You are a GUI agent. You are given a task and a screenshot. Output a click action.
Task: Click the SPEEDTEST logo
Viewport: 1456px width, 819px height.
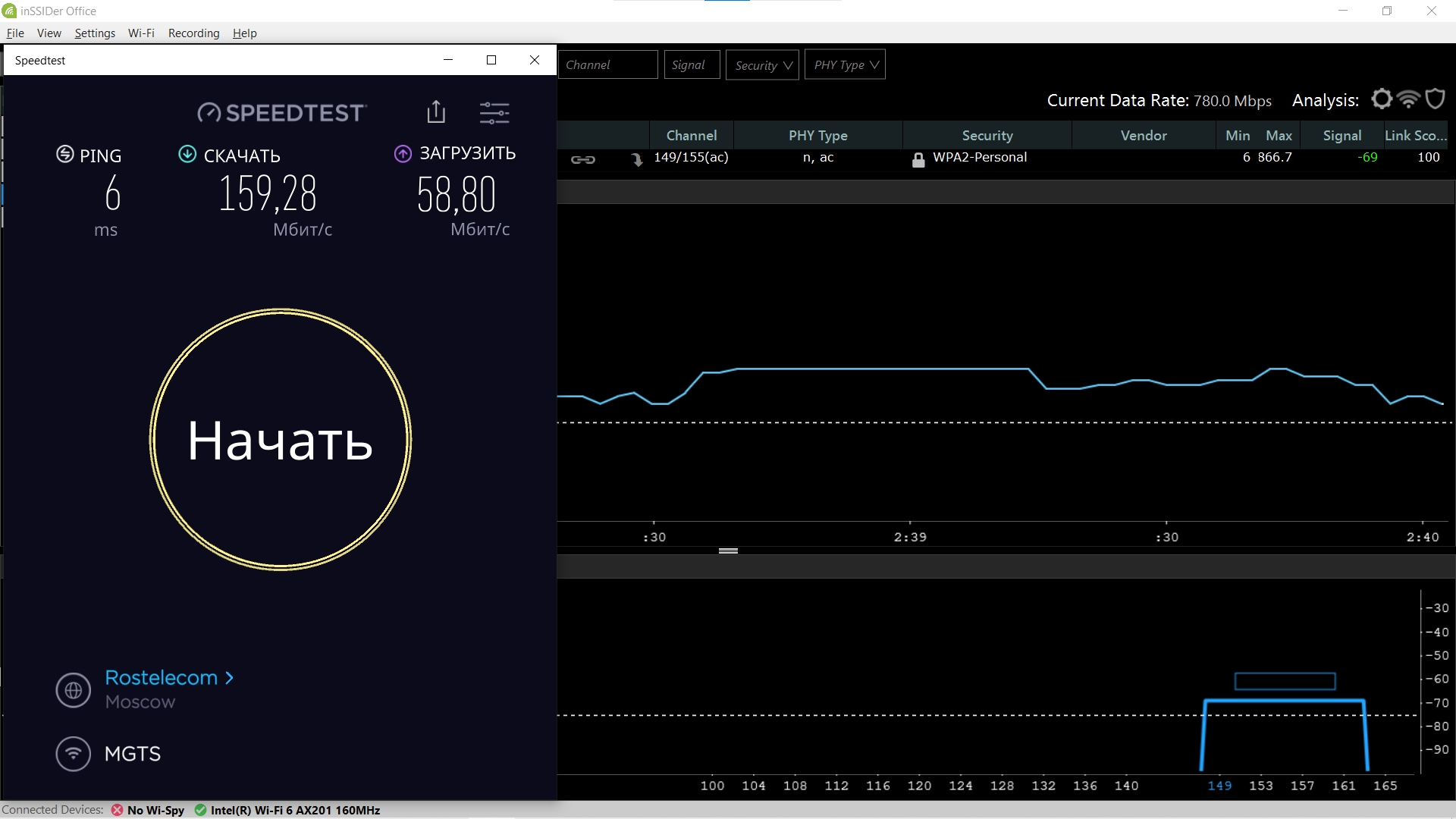(282, 113)
